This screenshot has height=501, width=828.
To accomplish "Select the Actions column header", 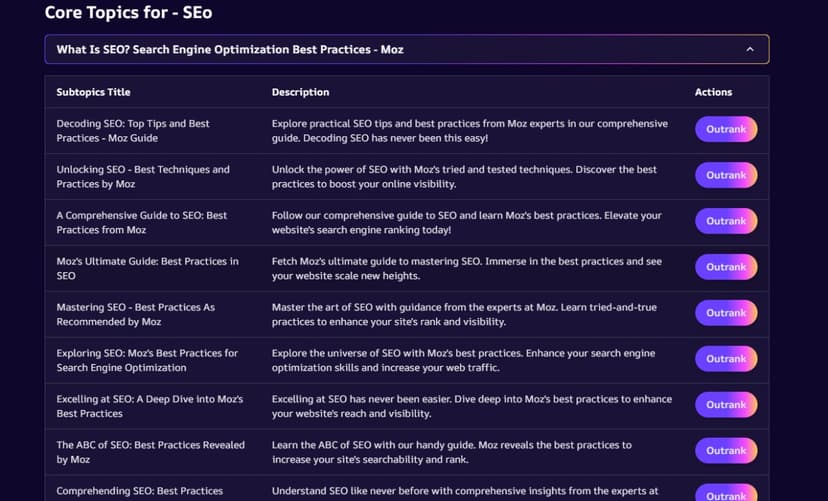I will (713, 92).
